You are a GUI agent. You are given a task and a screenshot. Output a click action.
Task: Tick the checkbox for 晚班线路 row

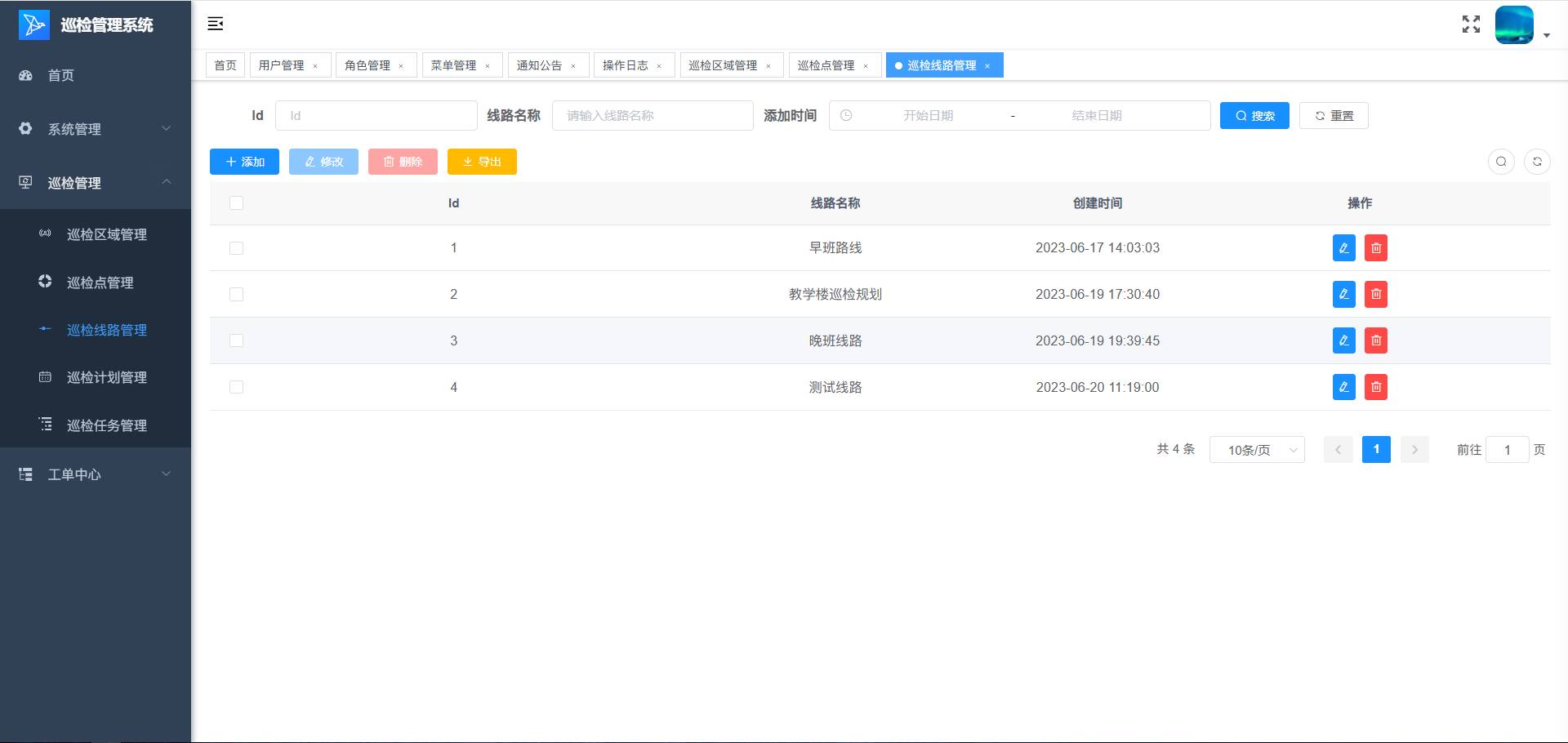point(237,340)
